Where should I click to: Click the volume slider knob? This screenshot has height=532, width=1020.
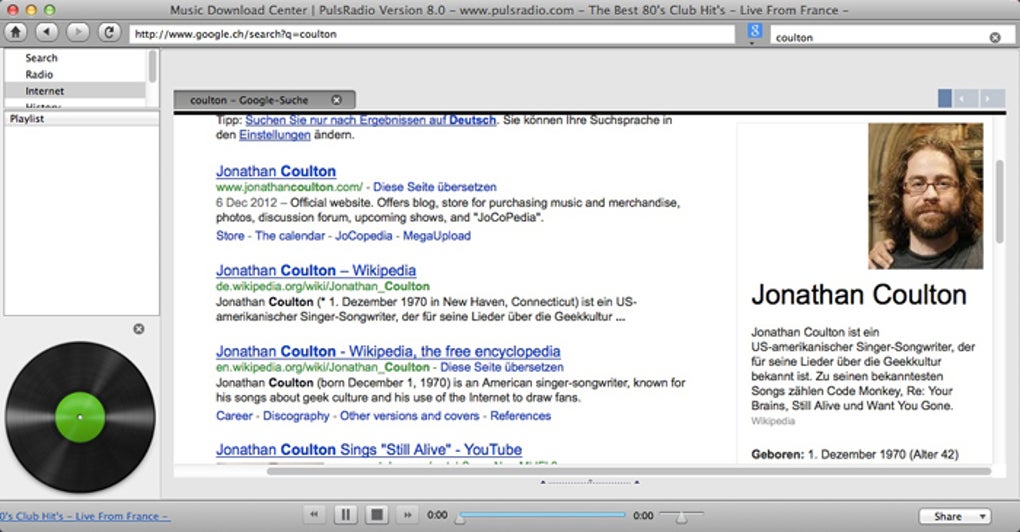point(681,518)
